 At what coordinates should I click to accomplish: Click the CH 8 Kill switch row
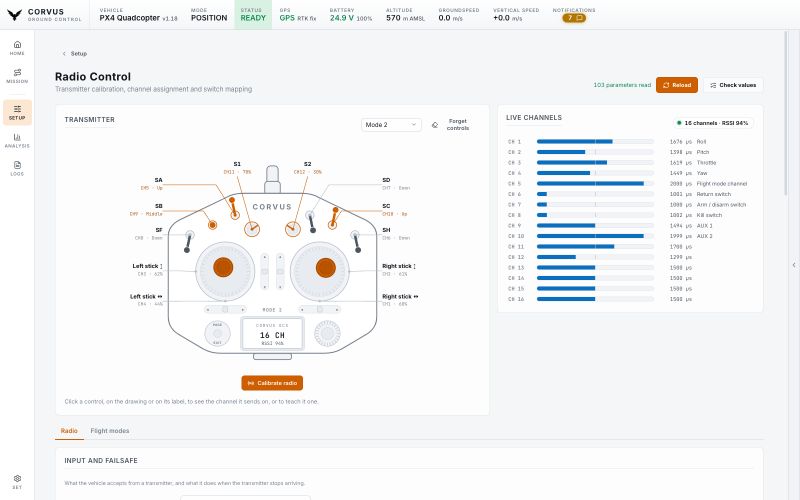pyautogui.click(x=630, y=215)
